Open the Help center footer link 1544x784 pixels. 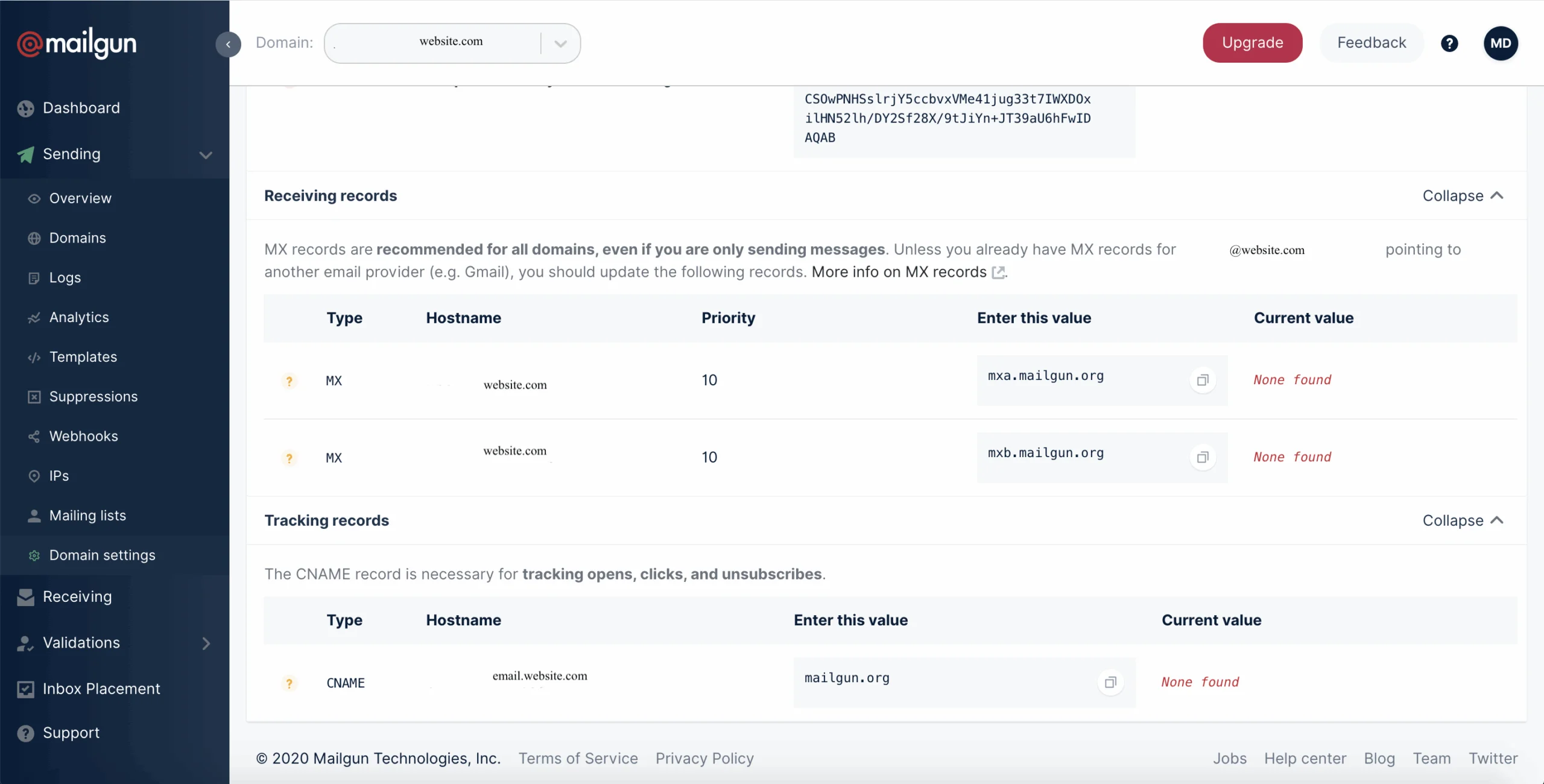click(1305, 759)
